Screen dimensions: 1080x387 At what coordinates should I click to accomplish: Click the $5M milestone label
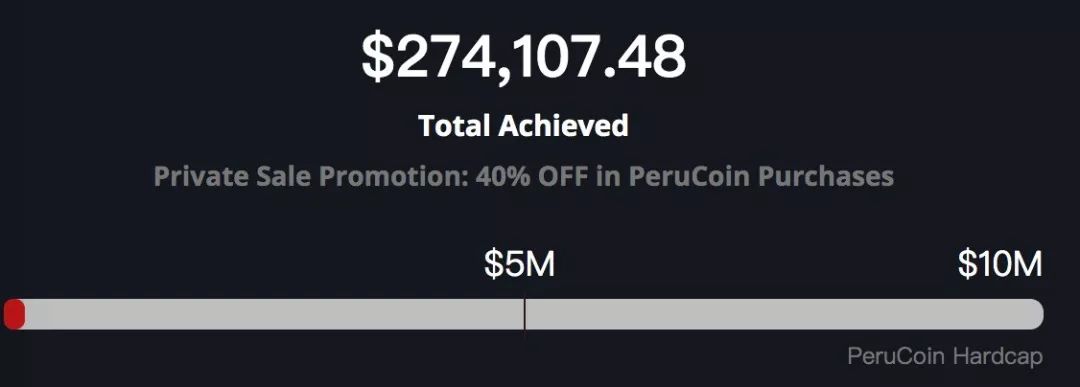tap(519, 264)
